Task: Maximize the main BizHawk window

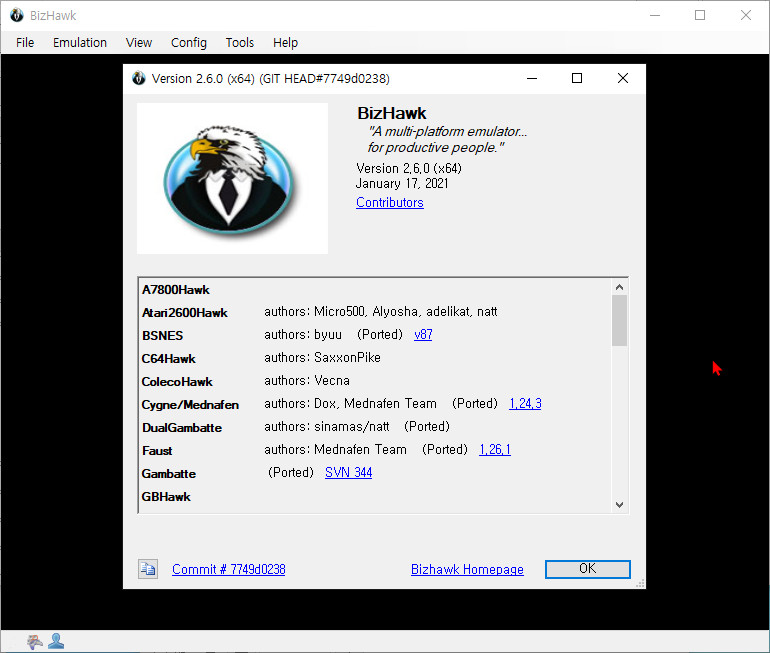Action: click(x=700, y=15)
